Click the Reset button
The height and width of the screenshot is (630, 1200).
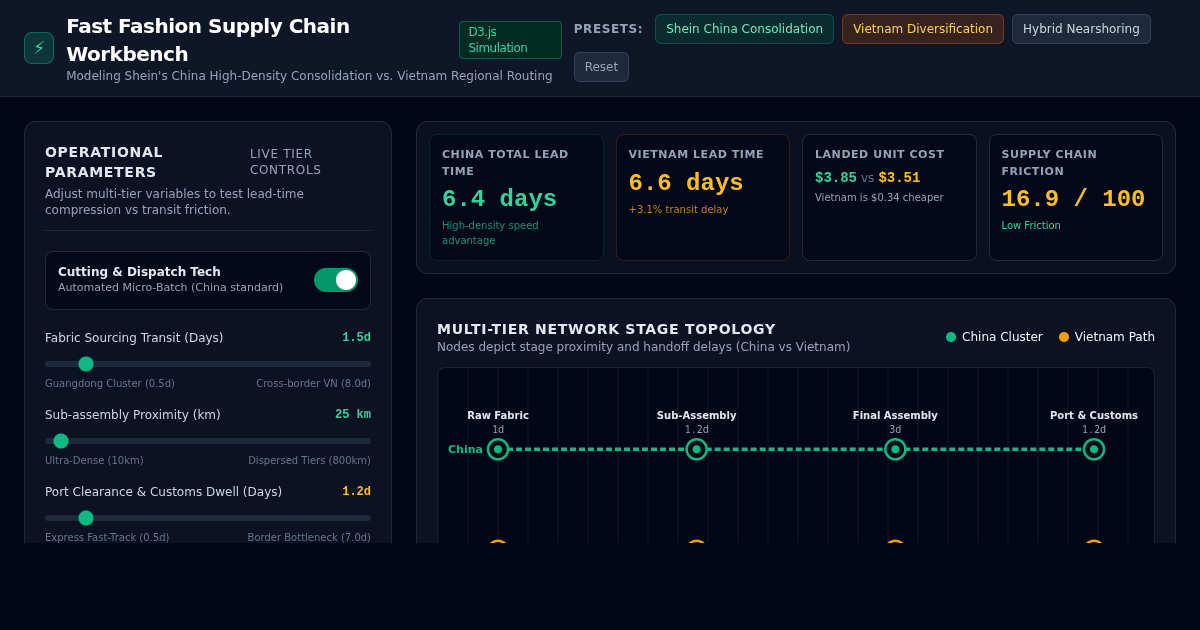point(601,67)
